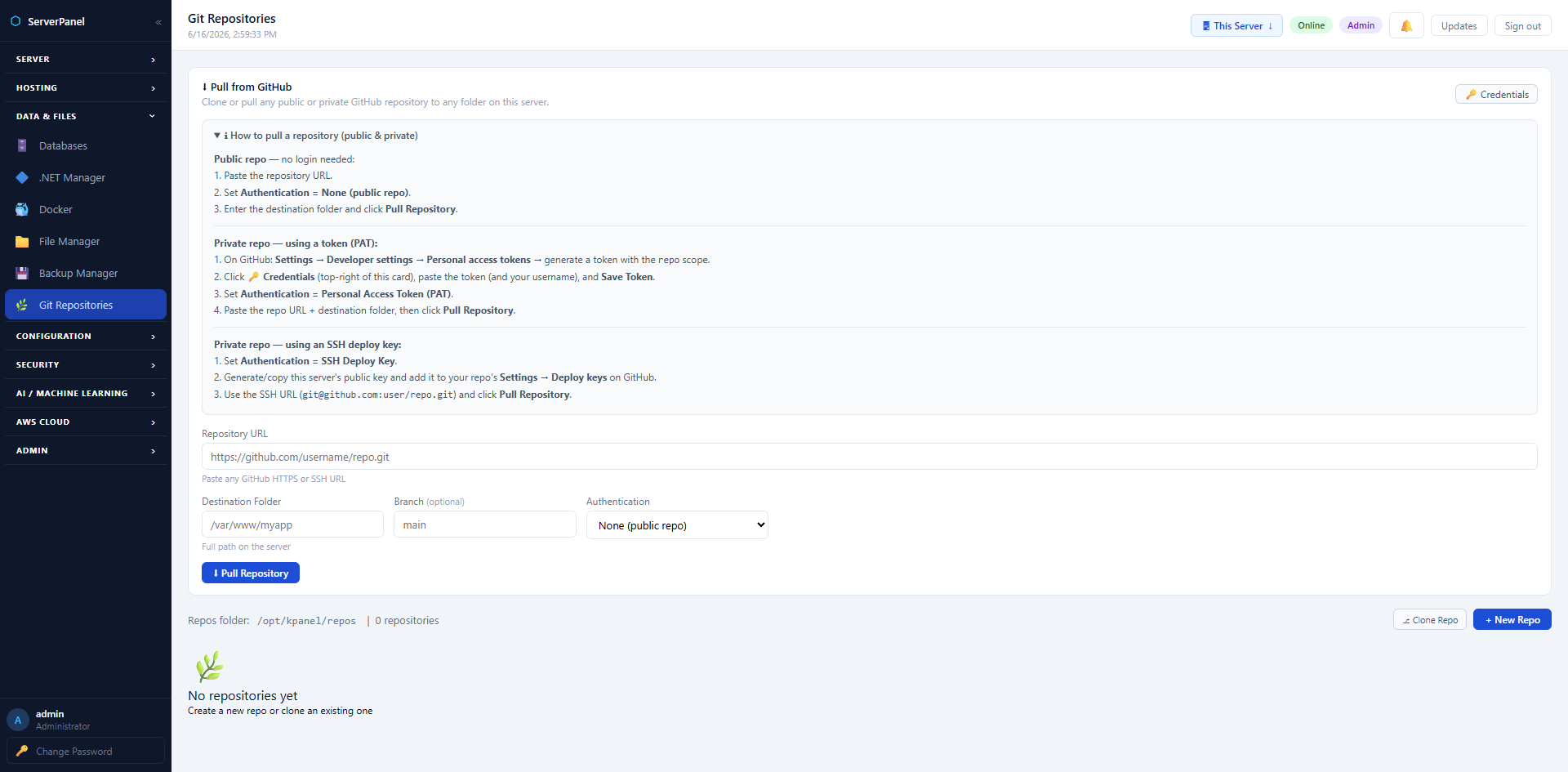Click the key icon in Credentials button
Viewport: 1568px width, 772px height.
(x=1471, y=95)
